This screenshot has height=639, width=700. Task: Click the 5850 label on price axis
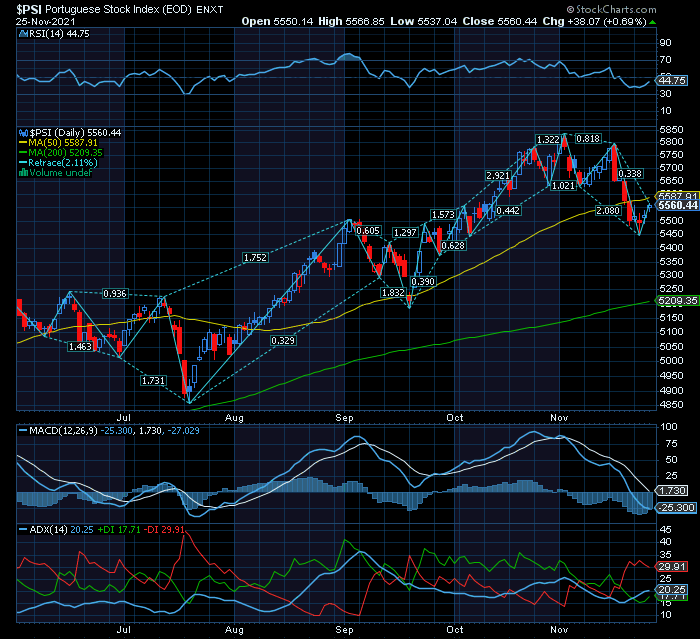point(671,129)
